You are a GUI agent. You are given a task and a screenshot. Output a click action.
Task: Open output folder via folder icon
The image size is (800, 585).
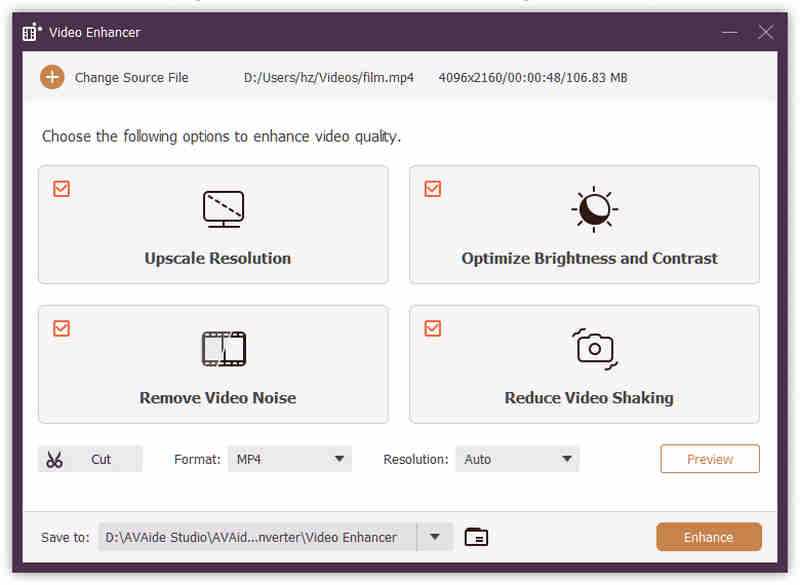coord(476,537)
